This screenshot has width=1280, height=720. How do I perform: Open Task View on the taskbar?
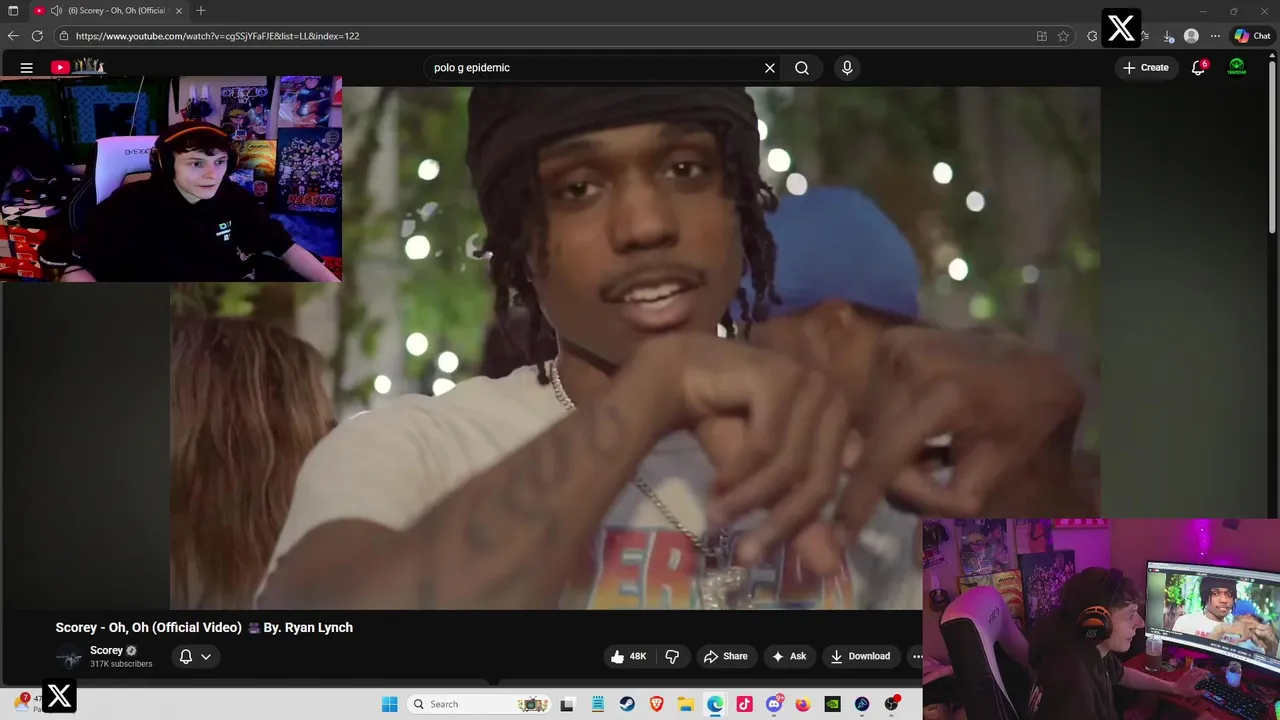(x=567, y=704)
